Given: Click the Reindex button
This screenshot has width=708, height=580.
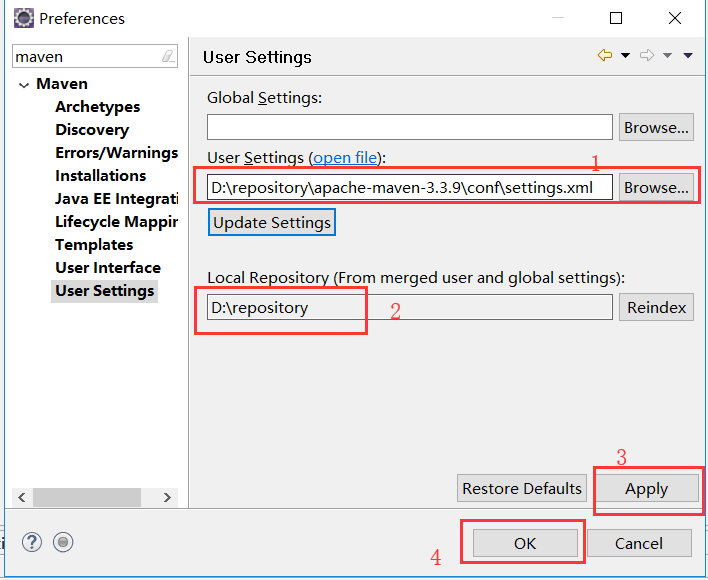Looking at the screenshot, I should tap(656, 308).
